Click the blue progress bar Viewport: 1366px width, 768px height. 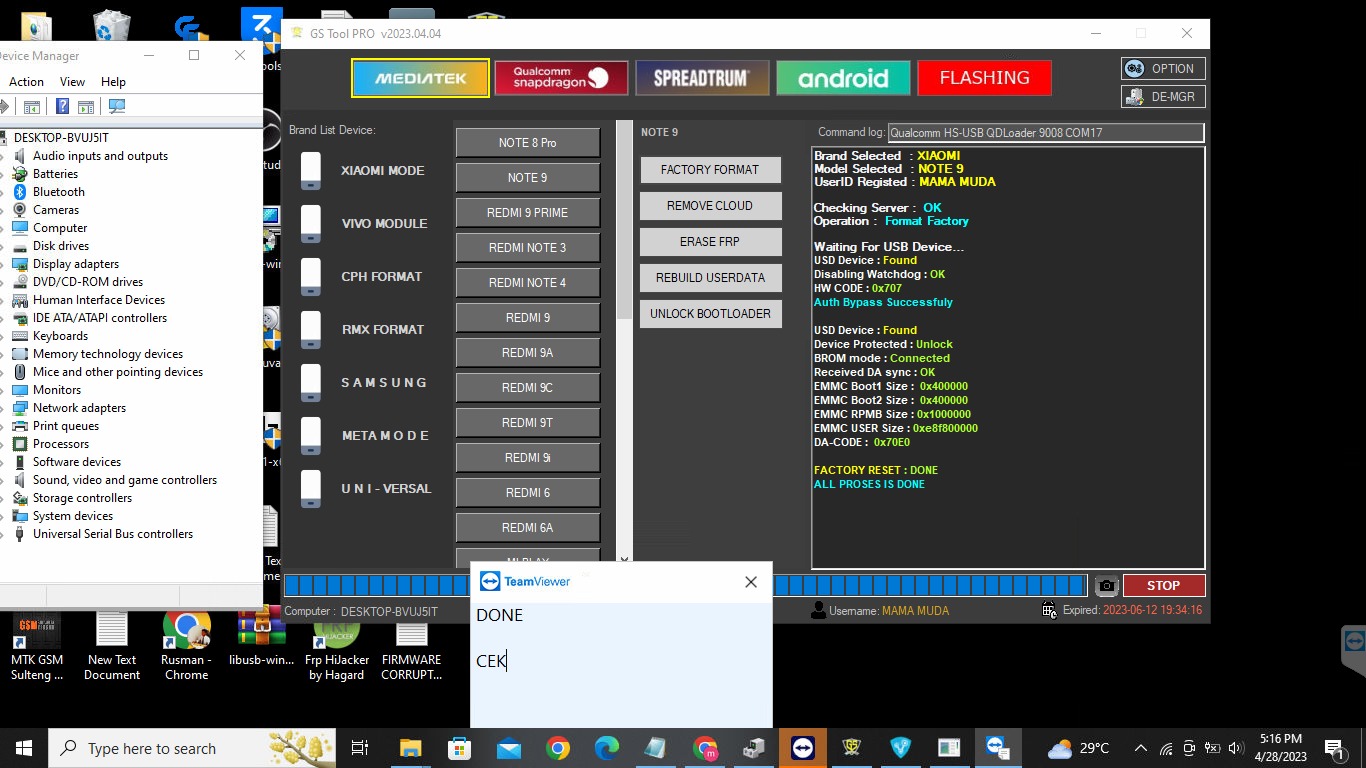click(x=685, y=585)
